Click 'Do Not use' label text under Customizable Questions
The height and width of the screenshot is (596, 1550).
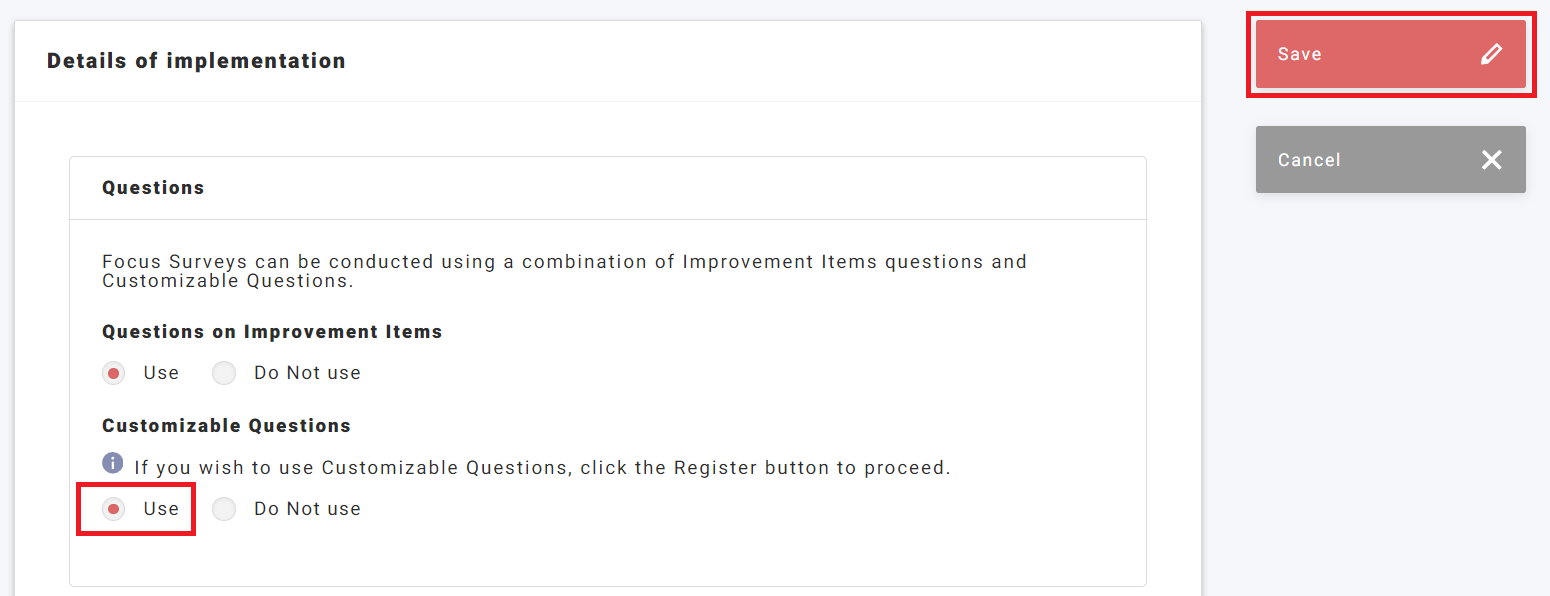[307, 509]
